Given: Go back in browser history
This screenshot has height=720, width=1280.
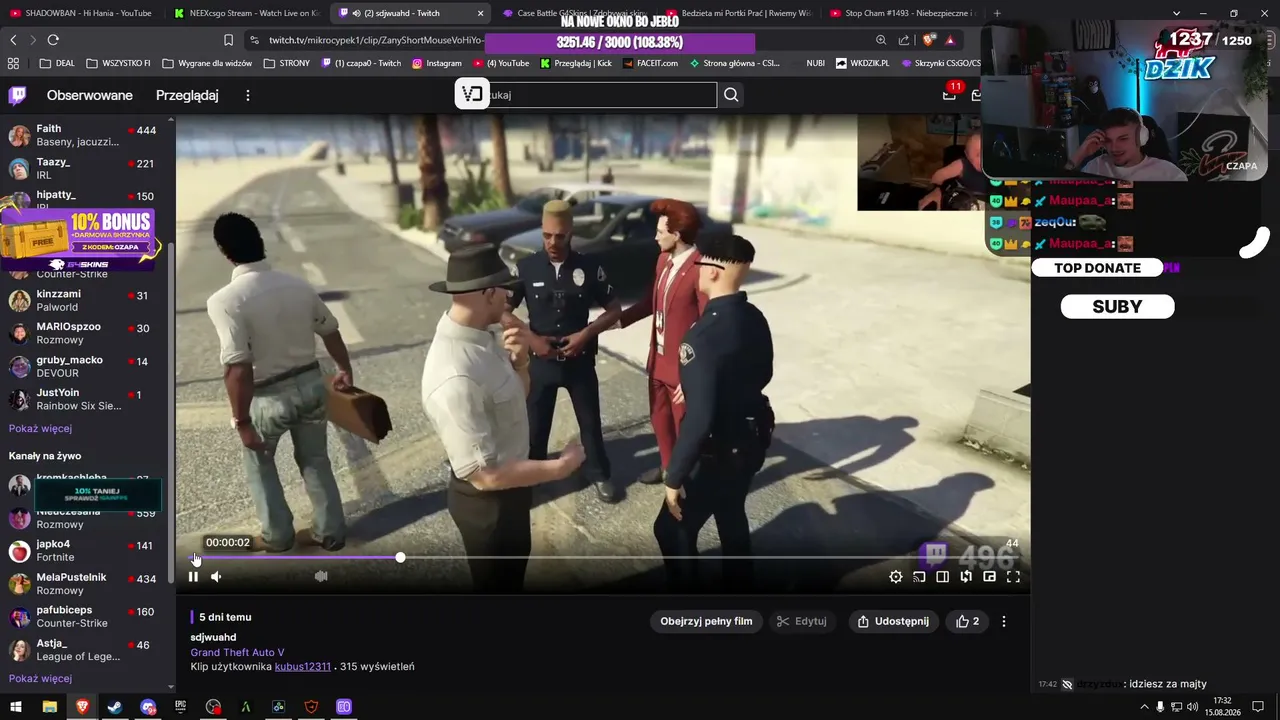Looking at the screenshot, I should point(14,40).
